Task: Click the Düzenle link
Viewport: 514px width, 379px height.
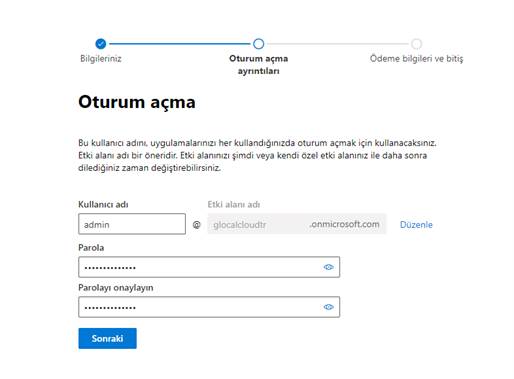Action: click(416, 225)
